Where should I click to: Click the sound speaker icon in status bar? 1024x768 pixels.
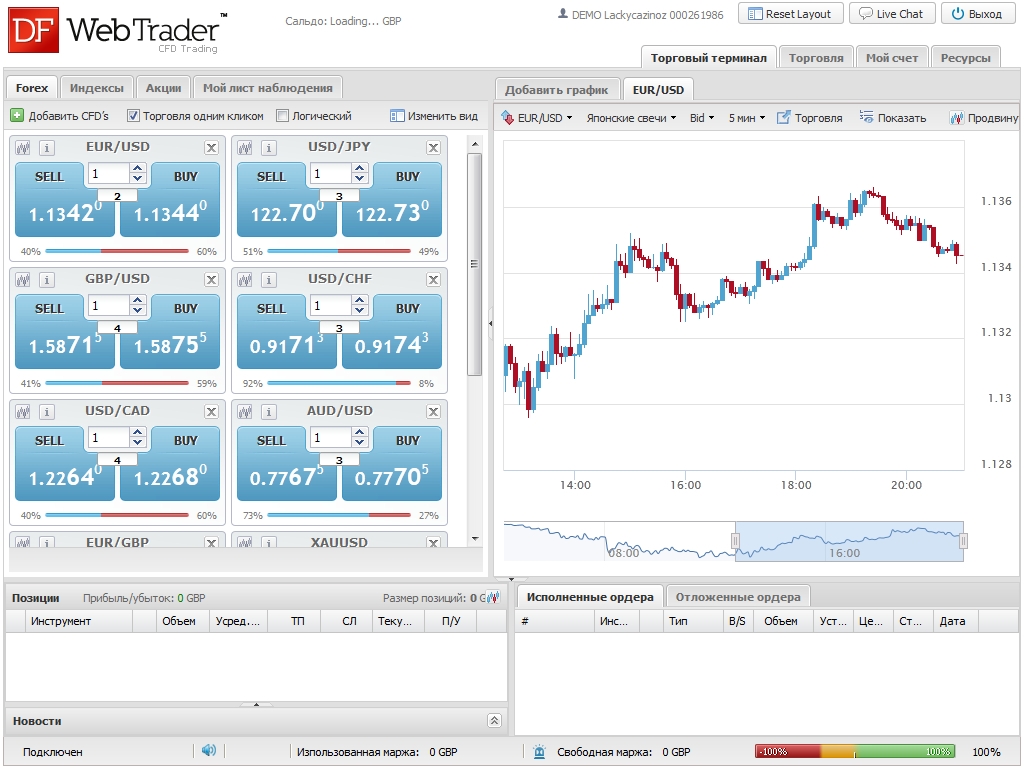[208, 751]
